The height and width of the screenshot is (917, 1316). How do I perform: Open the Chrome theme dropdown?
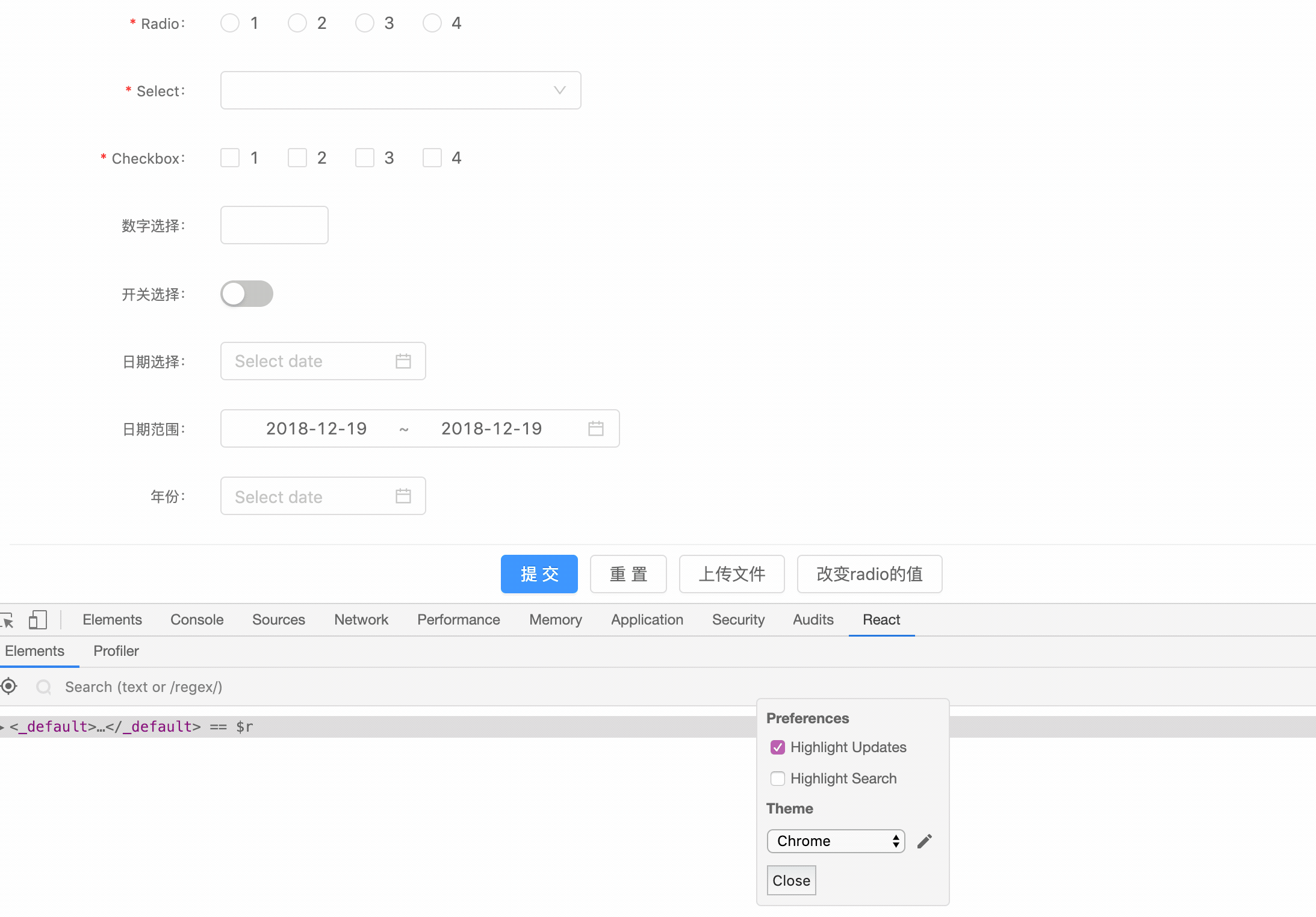(835, 841)
